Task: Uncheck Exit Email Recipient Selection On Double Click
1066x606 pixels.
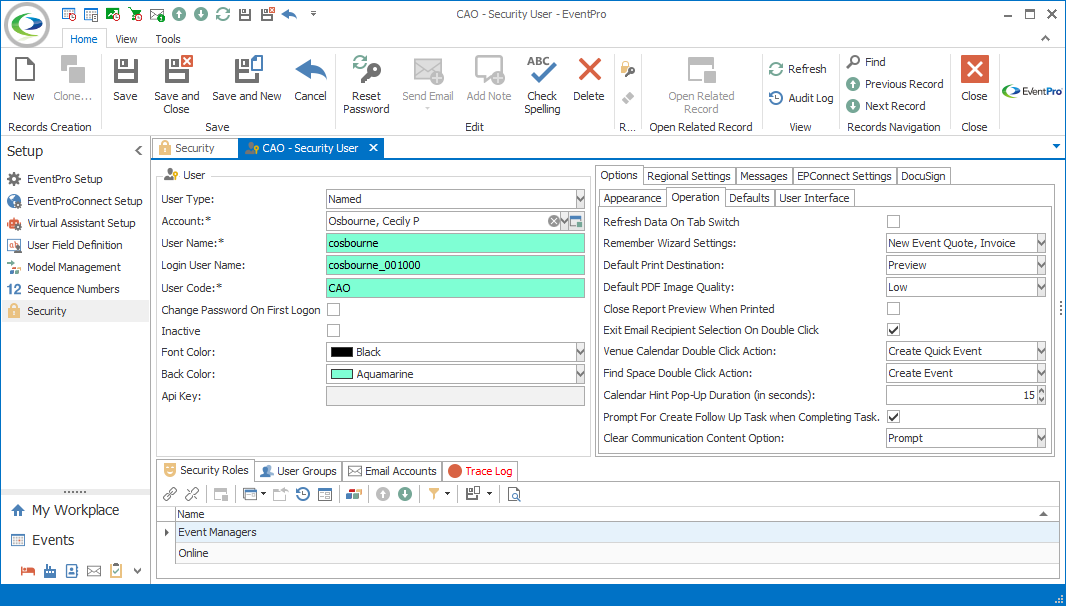Action: coord(893,330)
